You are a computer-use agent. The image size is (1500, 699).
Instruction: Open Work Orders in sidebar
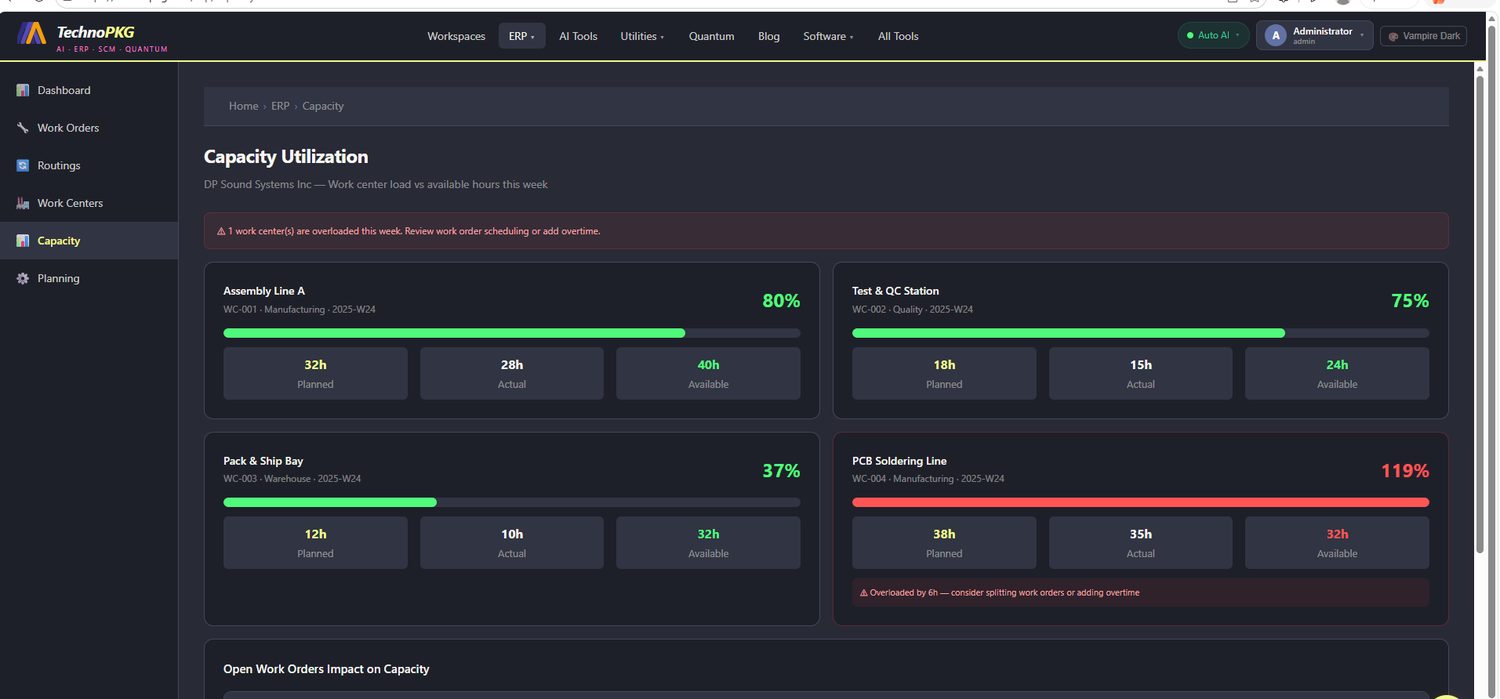[89, 128]
